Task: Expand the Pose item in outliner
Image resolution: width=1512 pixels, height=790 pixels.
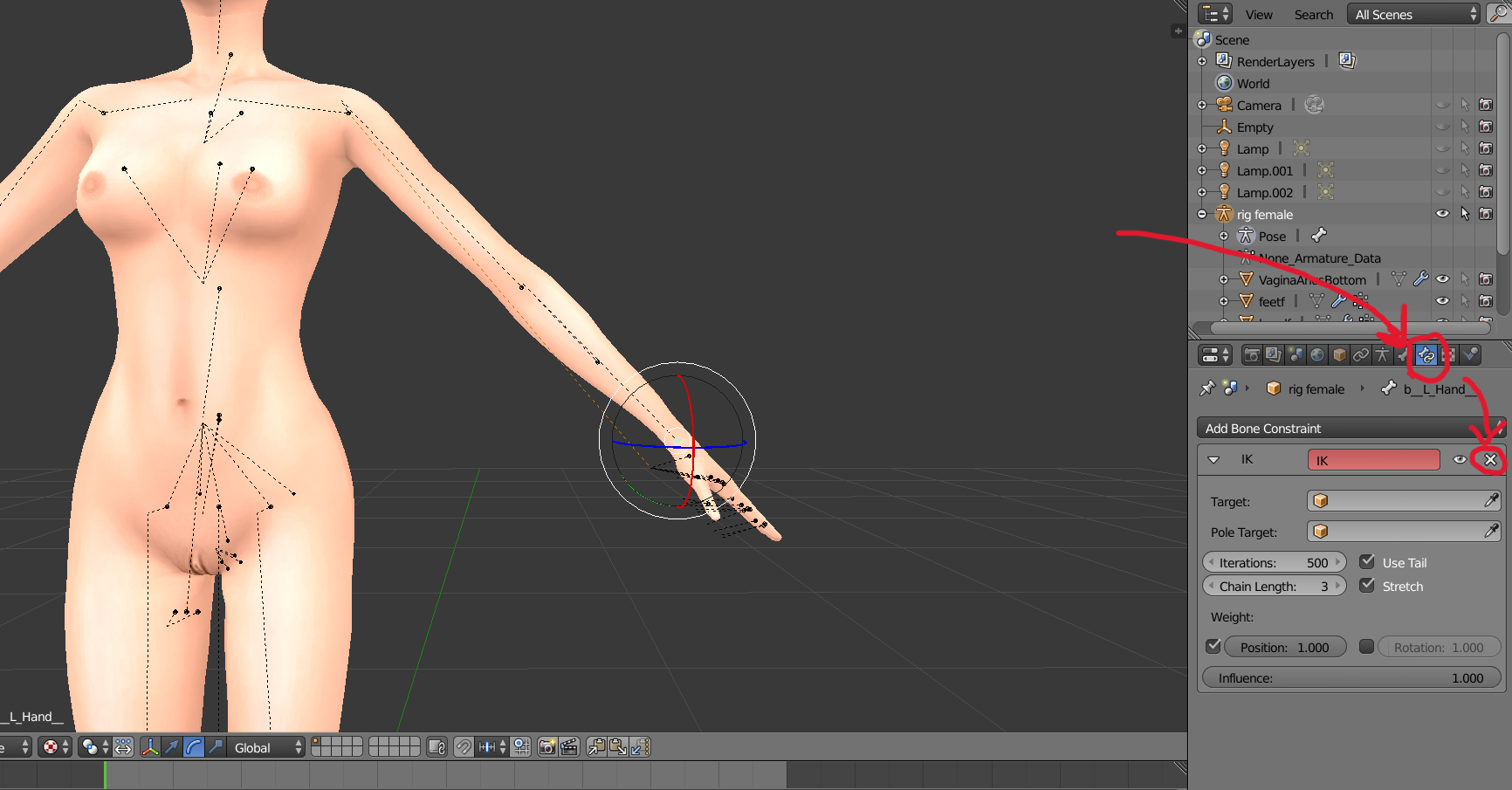Action: (x=1224, y=236)
